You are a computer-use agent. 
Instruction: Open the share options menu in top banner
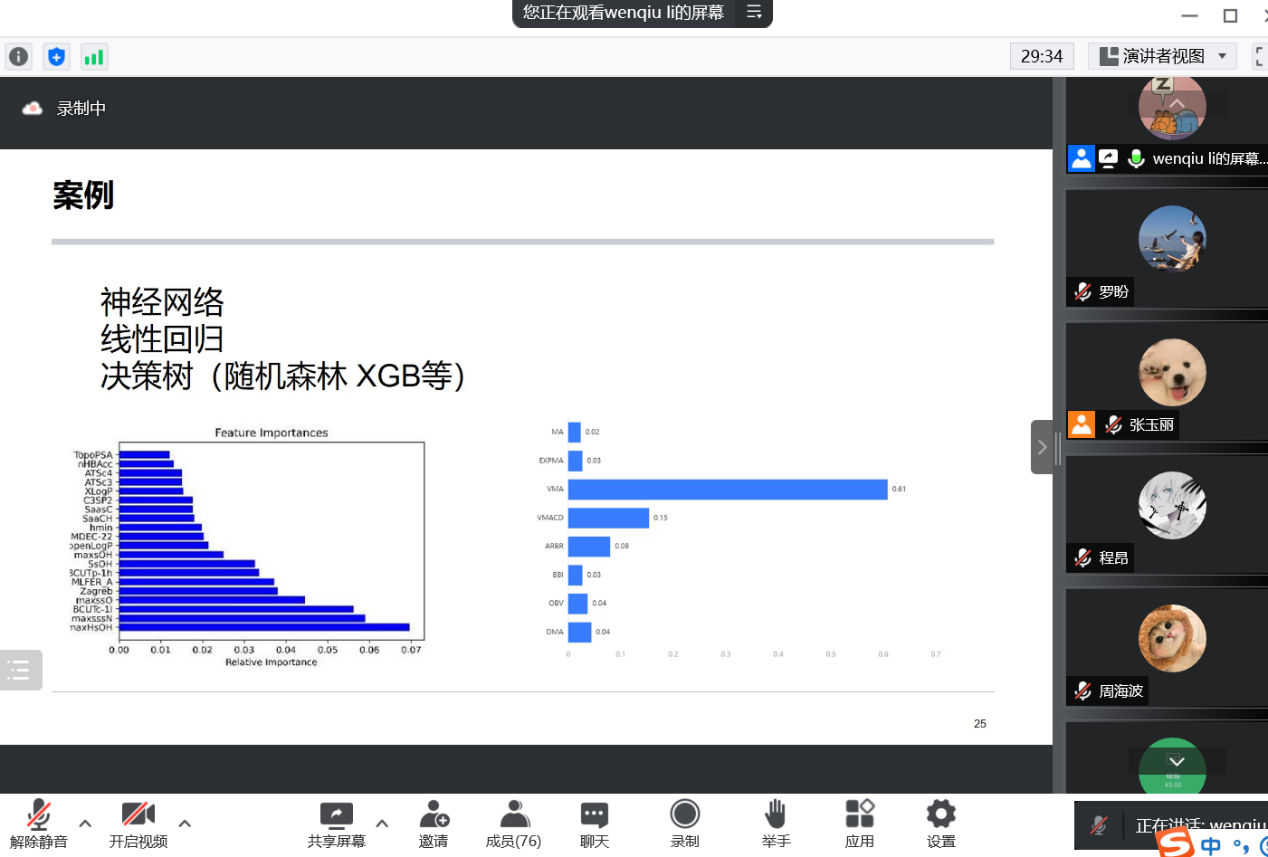[x=754, y=13]
